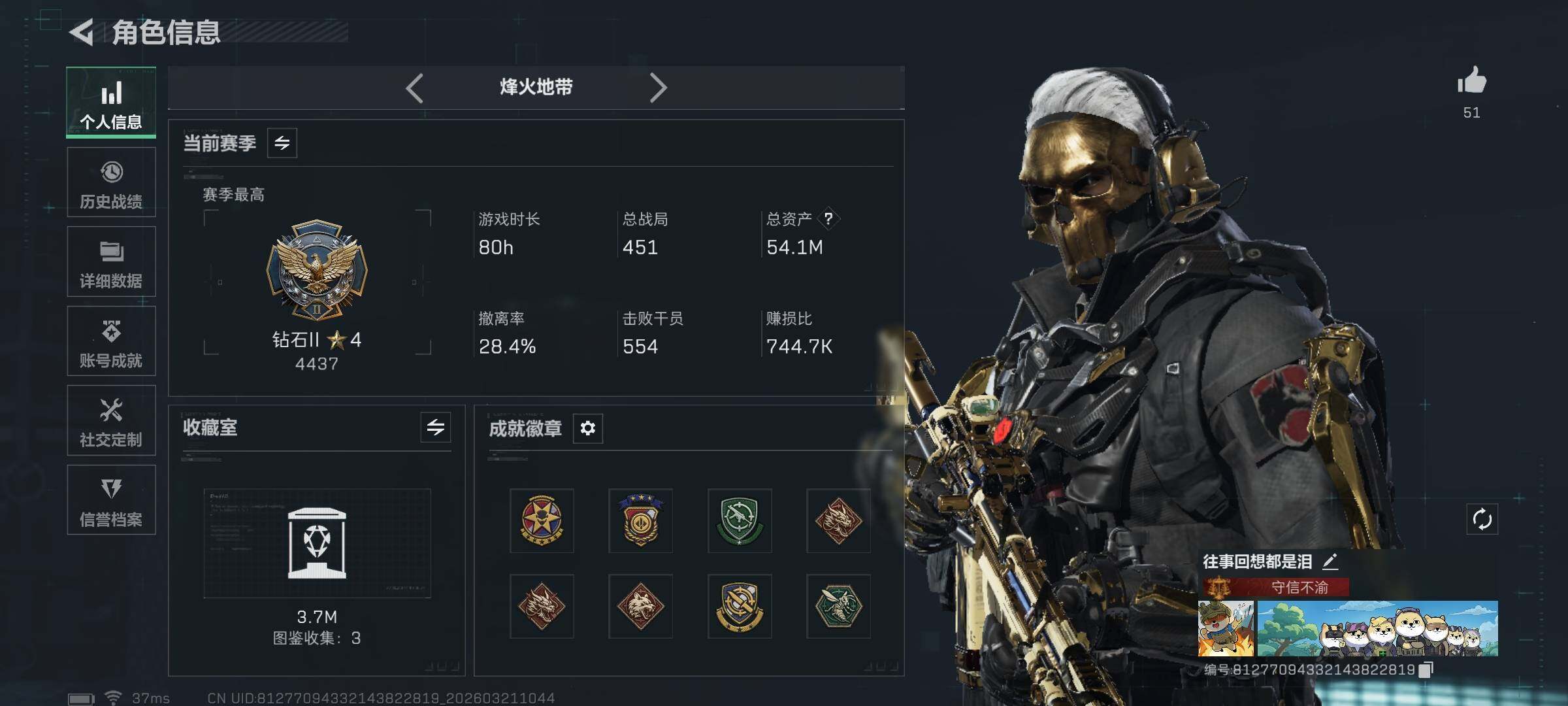Open the 详细数据 sidebar tab

111,261
